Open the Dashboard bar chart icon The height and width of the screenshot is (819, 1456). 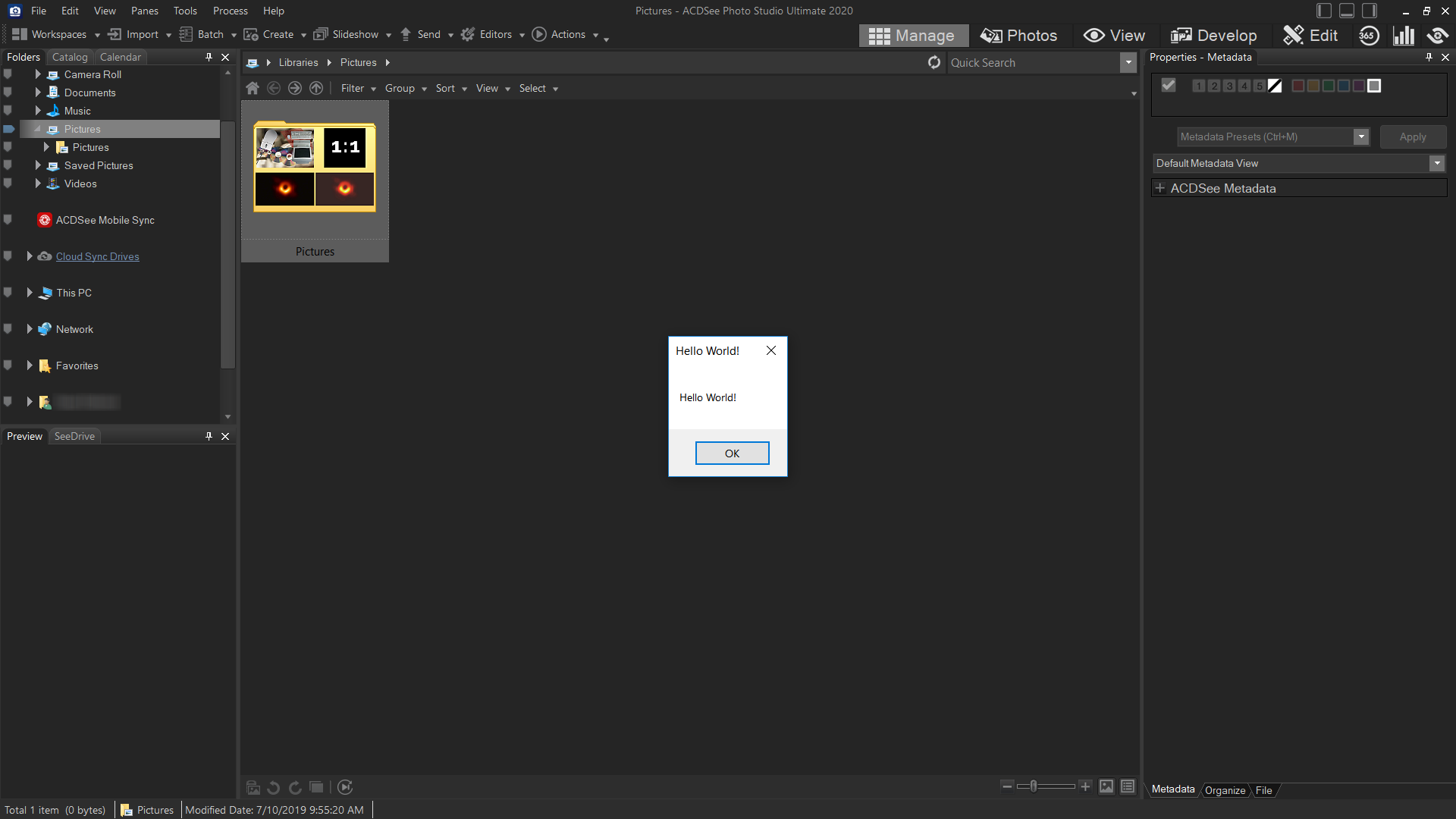[1404, 36]
